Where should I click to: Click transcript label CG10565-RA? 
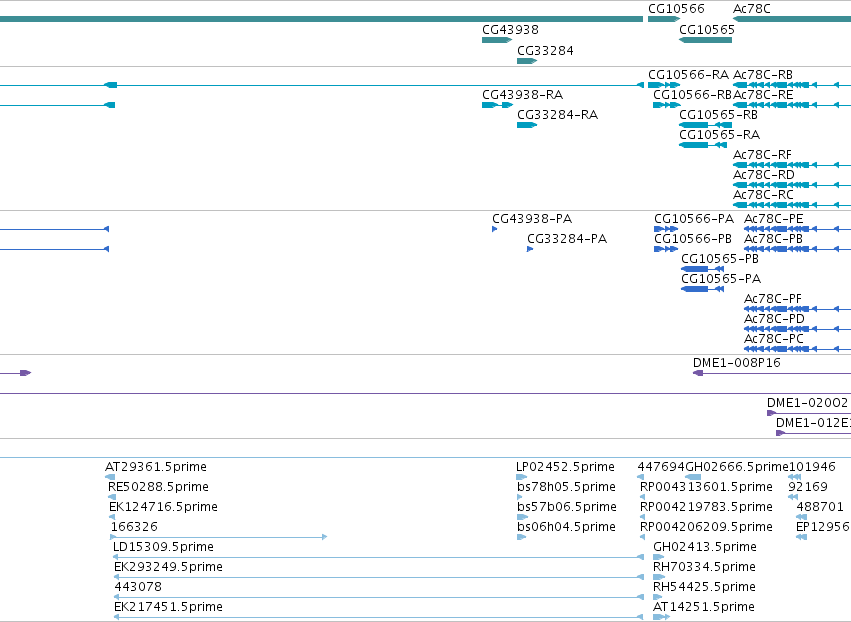[719, 135]
